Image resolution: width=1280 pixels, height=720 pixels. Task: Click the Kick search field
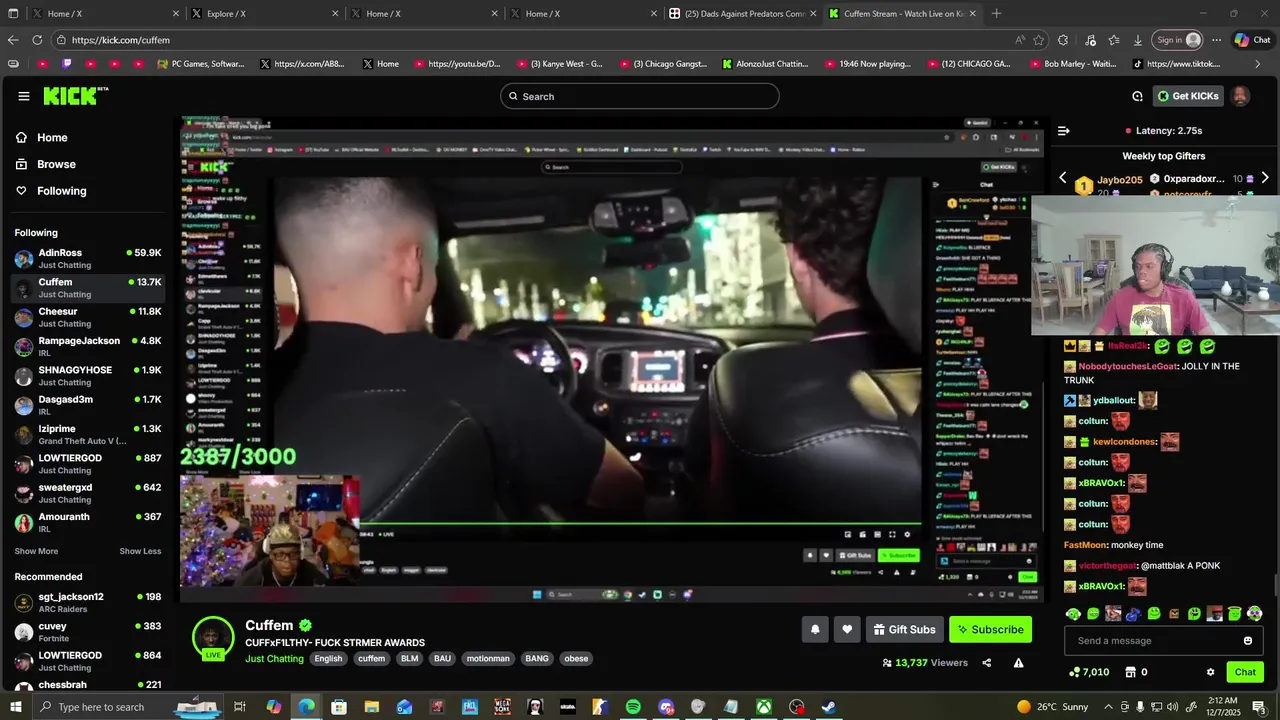click(x=640, y=96)
